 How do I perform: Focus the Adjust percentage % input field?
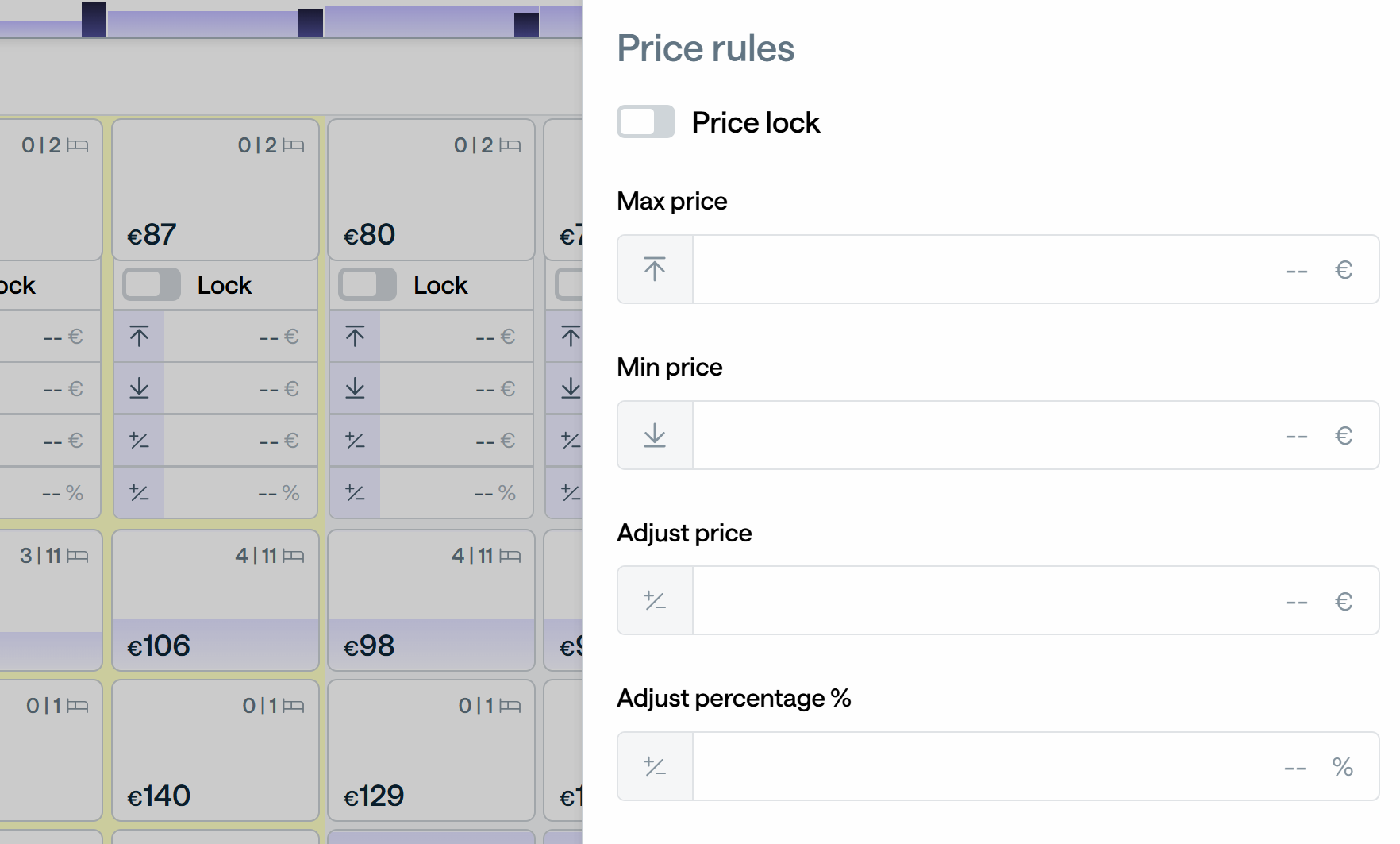pos(1036,766)
